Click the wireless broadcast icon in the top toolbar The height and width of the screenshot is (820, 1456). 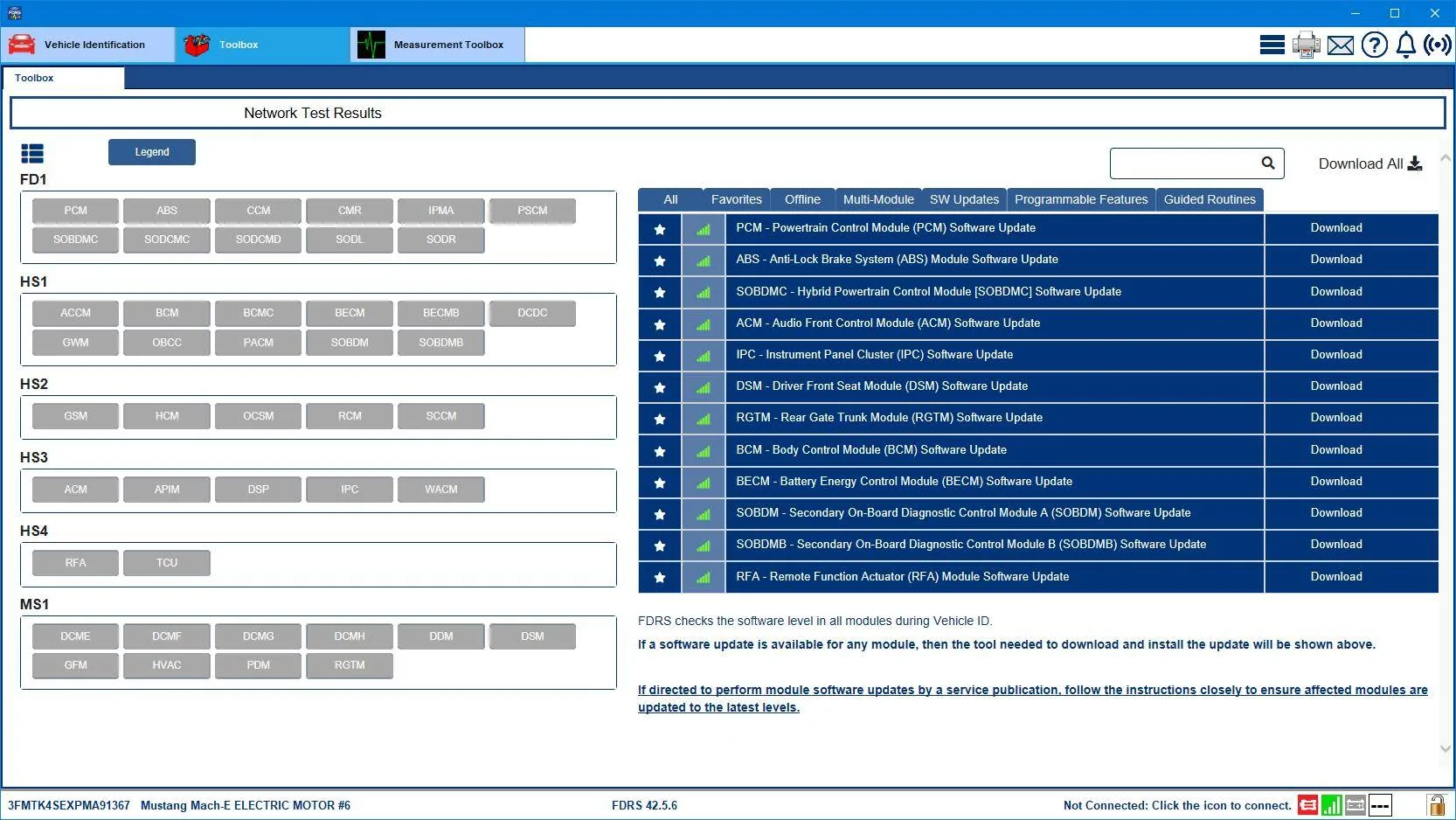[1438, 45]
